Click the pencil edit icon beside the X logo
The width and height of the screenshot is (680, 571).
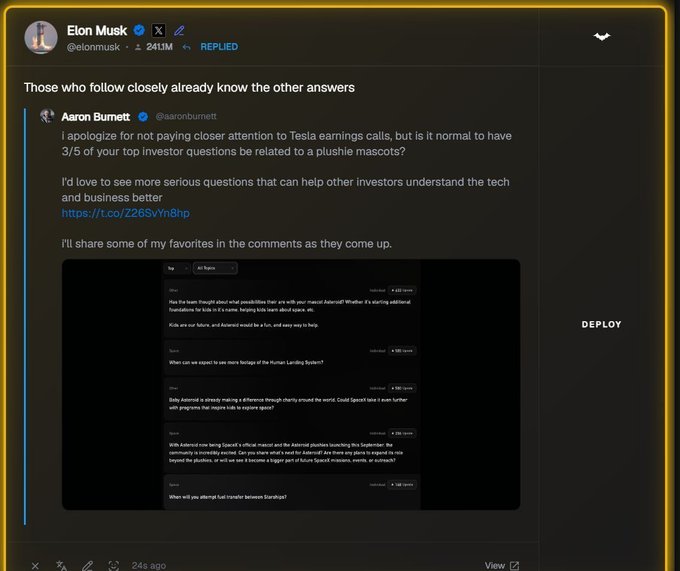[x=179, y=30]
